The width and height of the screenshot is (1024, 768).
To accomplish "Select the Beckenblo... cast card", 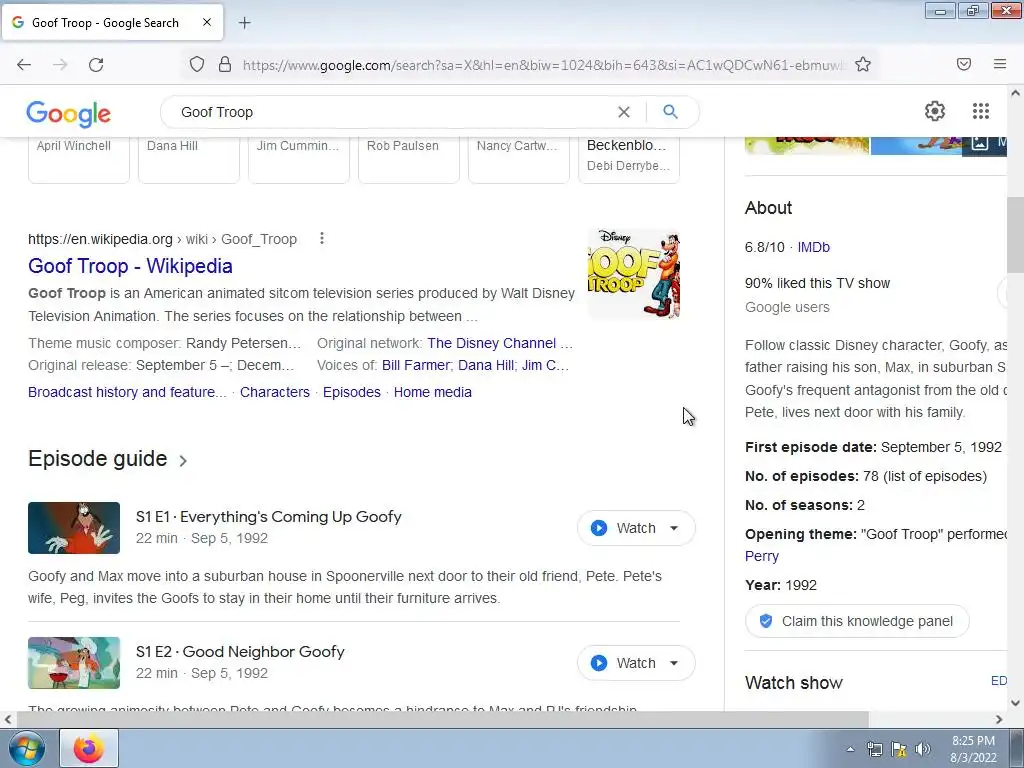I will [629, 160].
